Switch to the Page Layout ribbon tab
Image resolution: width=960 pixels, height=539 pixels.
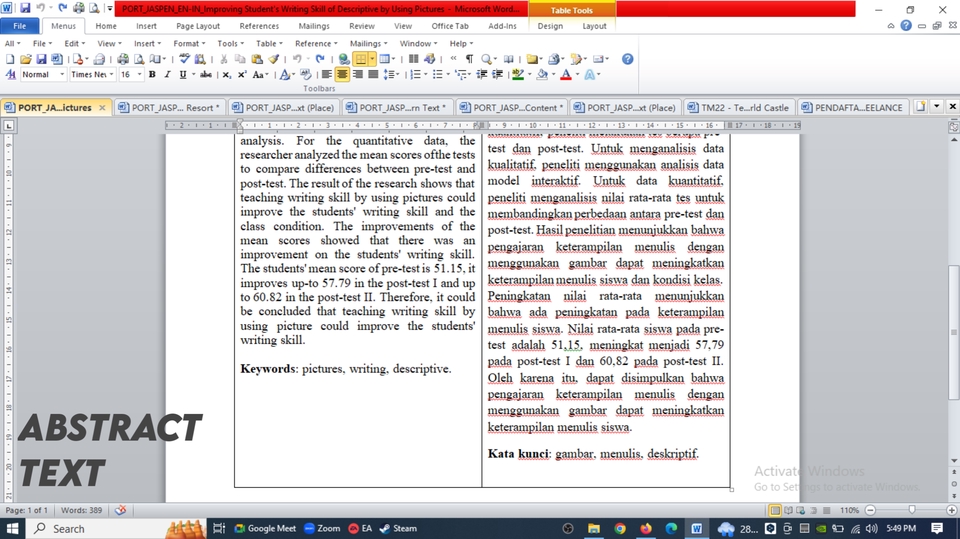click(x=198, y=26)
